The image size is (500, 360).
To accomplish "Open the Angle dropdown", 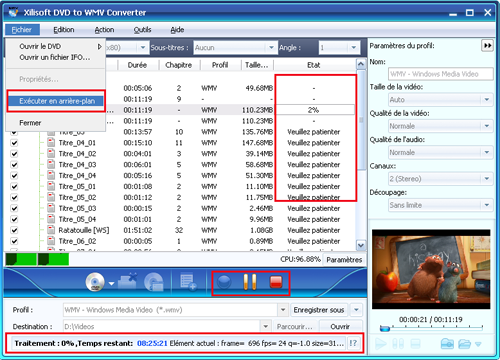I will point(354,48).
